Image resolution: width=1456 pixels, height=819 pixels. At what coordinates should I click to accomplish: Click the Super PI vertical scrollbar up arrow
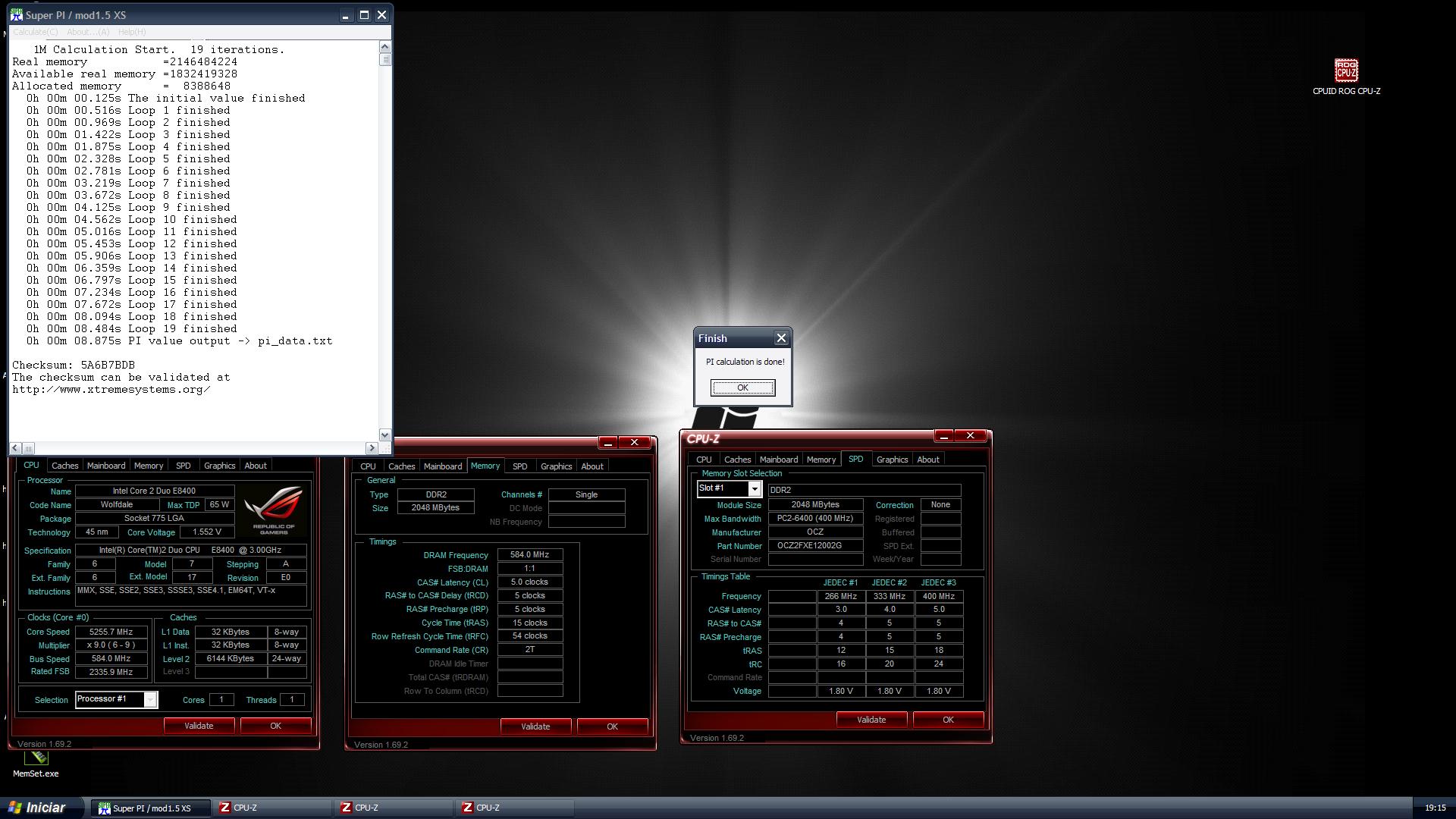click(x=385, y=46)
